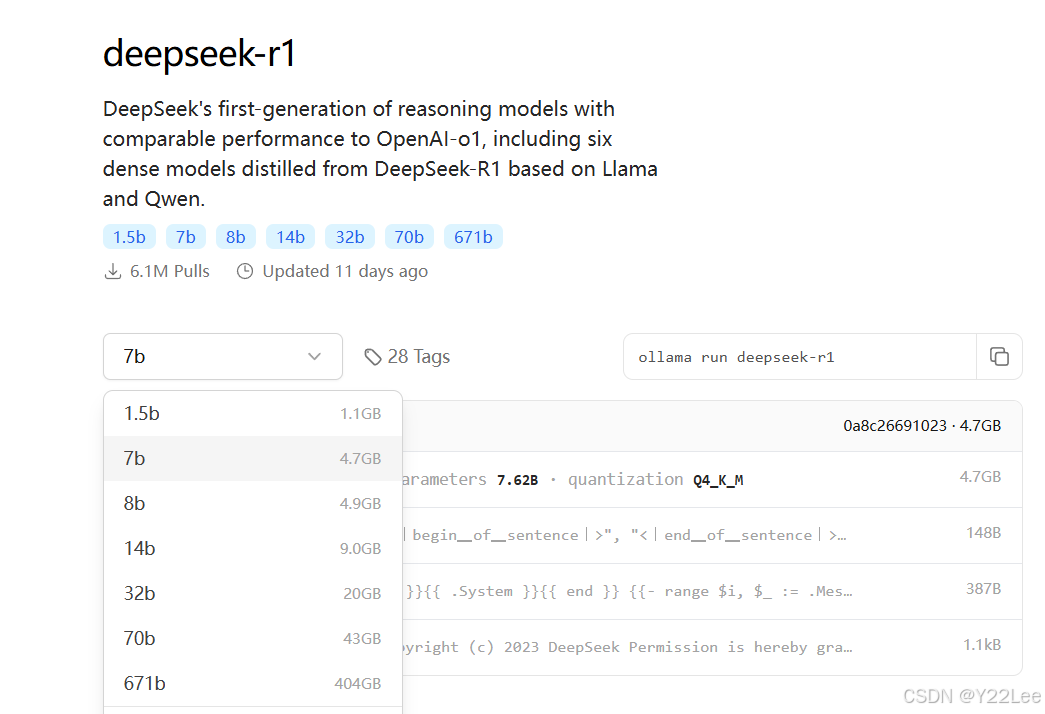
Task: Click the tag icon beside 28 Tags
Action: [x=373, y=357]
